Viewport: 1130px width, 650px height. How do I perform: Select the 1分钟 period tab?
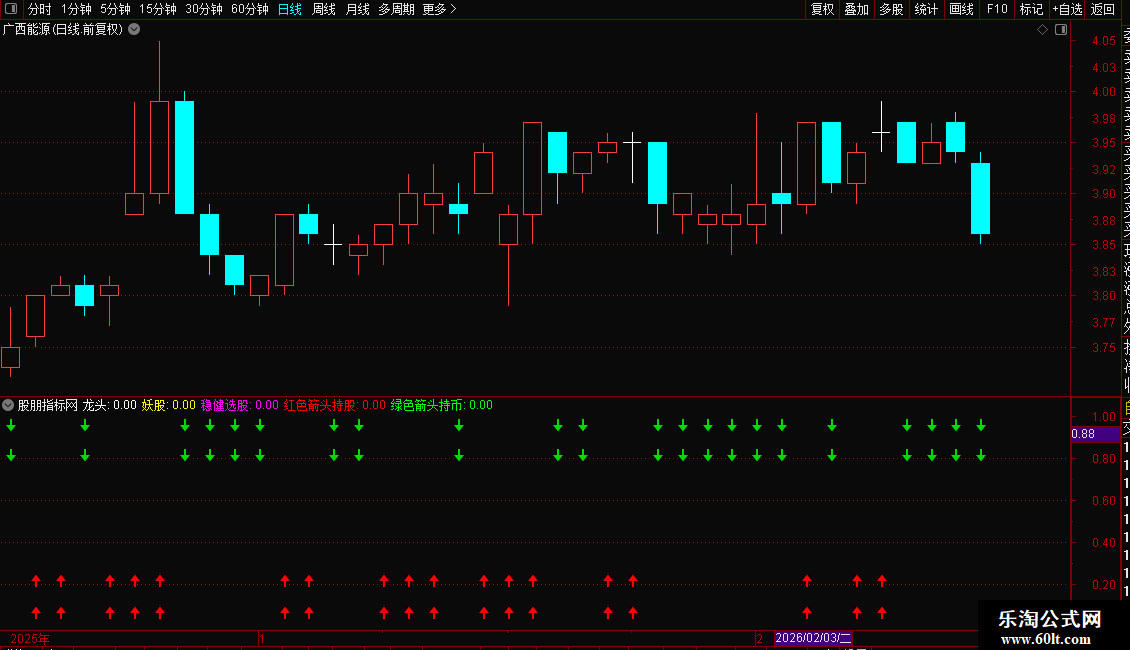click(76, 9)
